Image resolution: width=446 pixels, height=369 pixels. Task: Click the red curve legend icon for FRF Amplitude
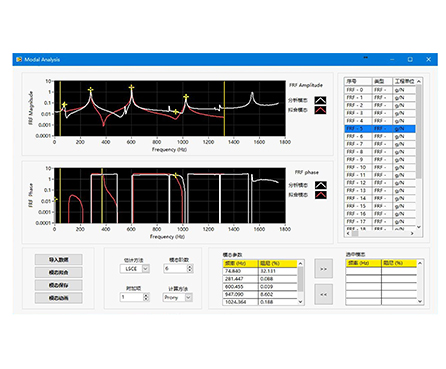pyautogui.click(x=320, y=110)
